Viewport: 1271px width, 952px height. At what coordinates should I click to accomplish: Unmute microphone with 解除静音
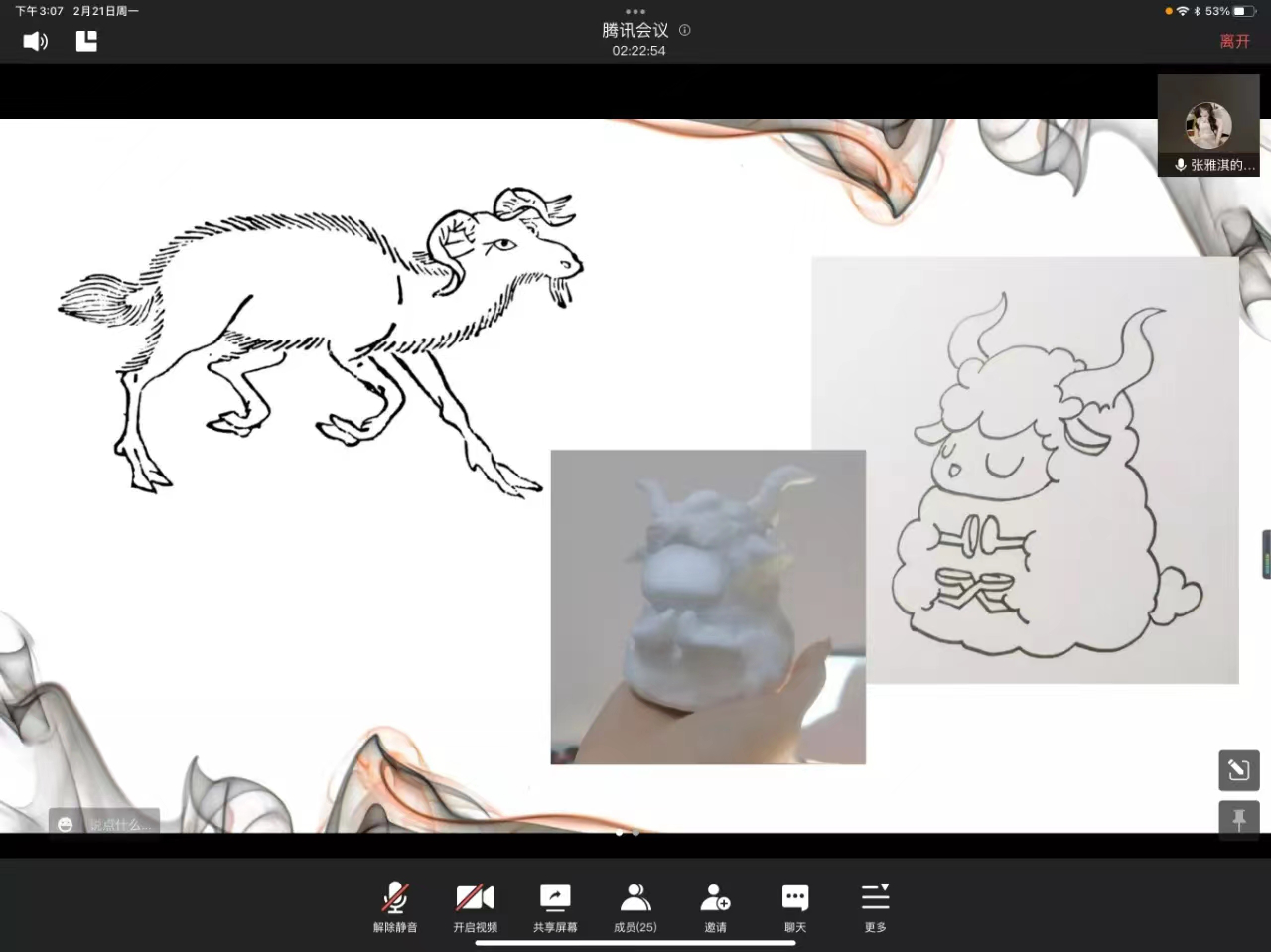[395, 906]
